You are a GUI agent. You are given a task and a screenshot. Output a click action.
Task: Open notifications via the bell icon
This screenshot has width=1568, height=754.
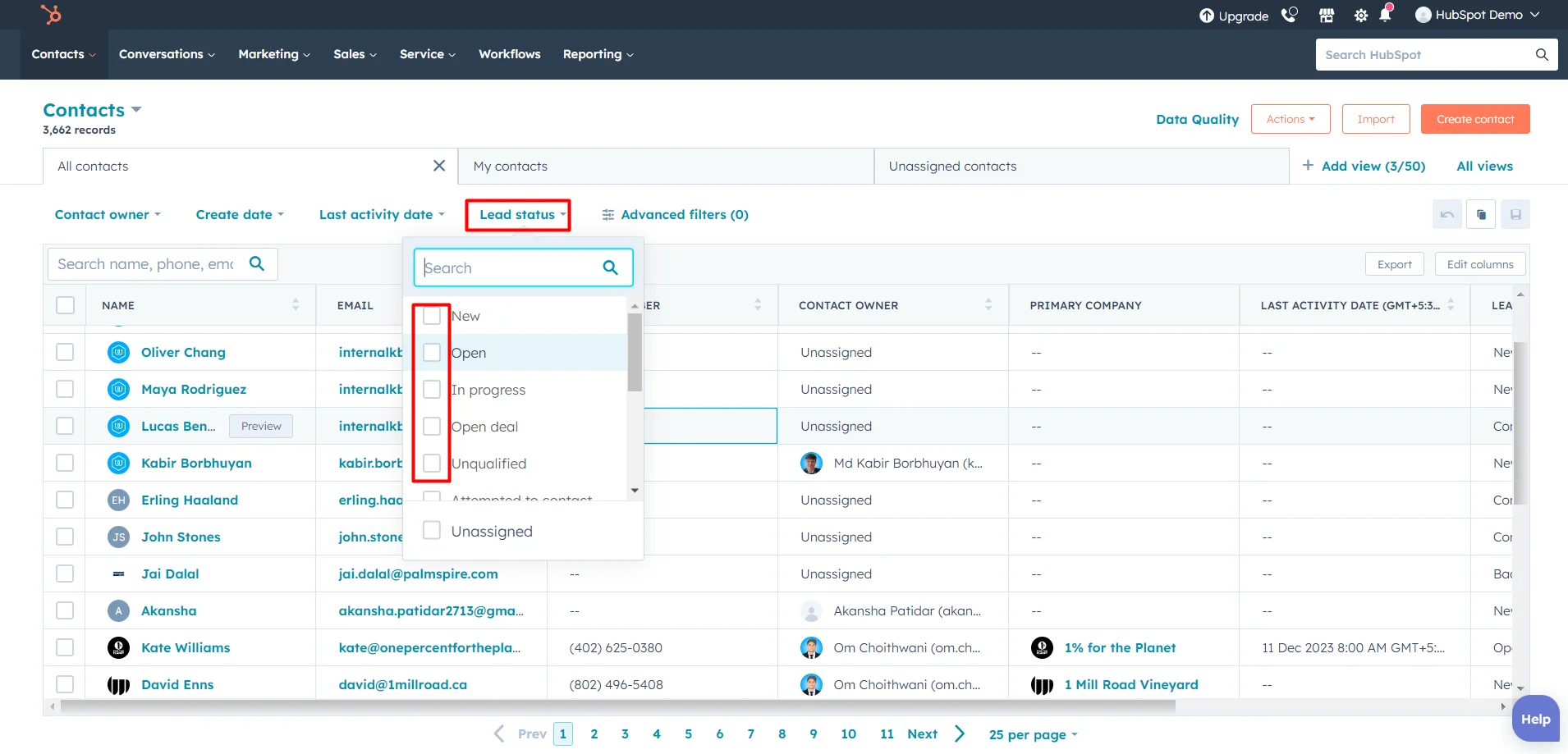coord(1387,15)
